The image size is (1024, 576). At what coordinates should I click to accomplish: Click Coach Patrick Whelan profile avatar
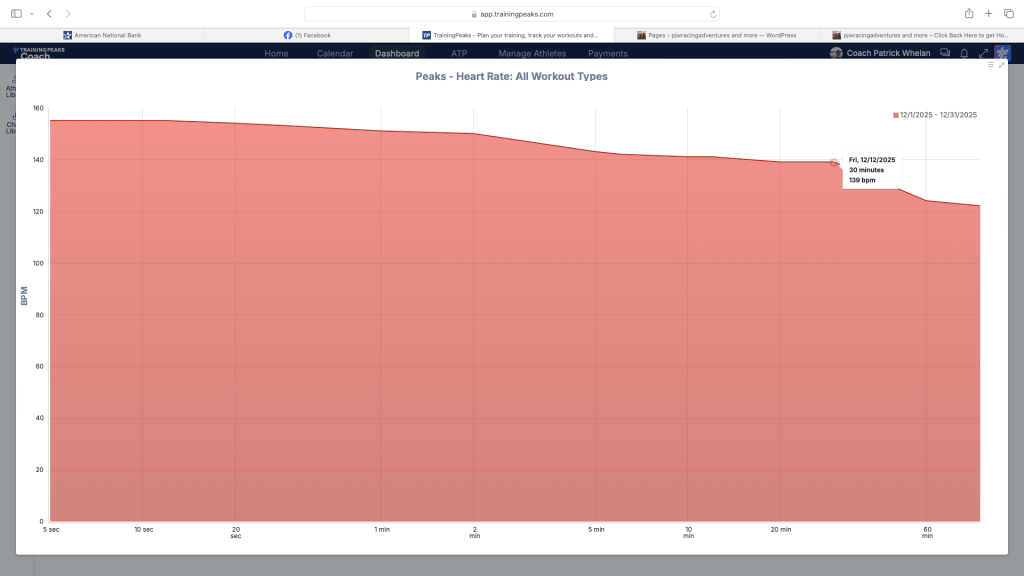(x=836, y=53)
